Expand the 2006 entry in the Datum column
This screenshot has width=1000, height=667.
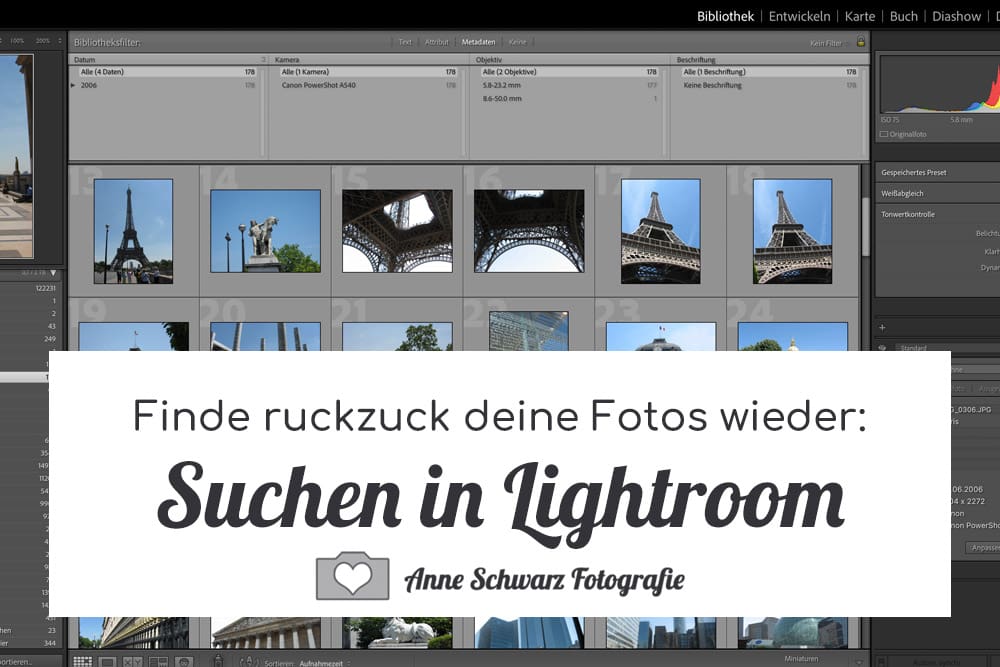pos(72,85)
